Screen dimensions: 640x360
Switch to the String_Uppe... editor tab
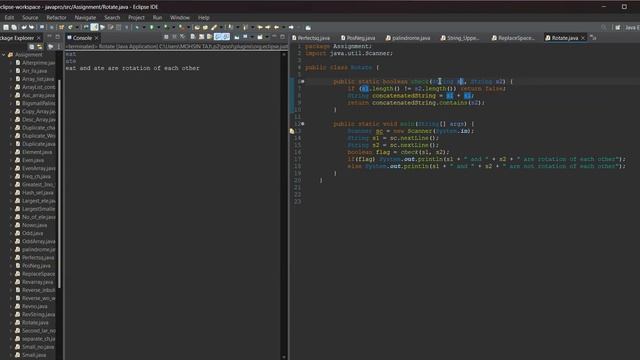460,38
